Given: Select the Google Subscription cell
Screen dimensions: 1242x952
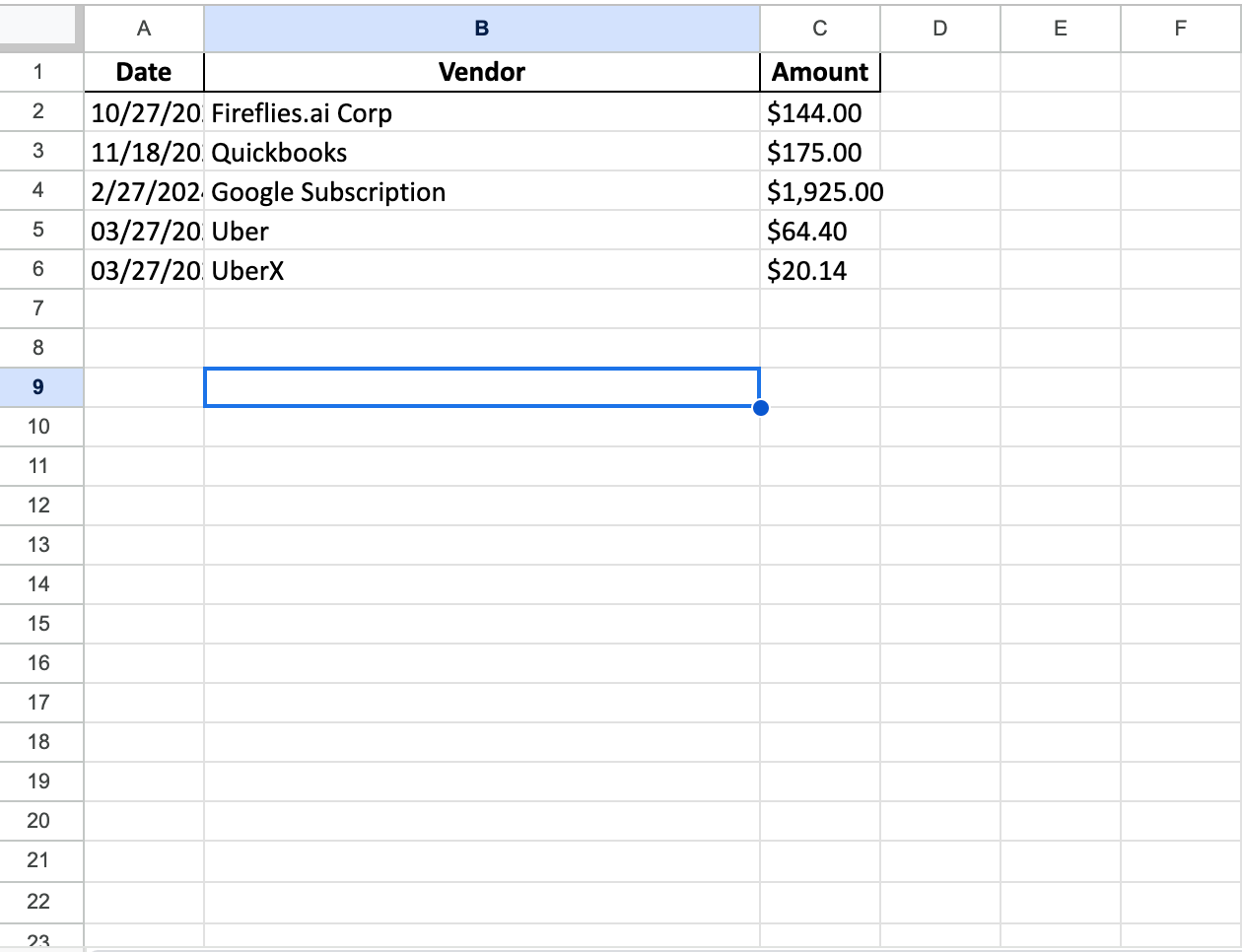Looking at the screenshot, I should pos(482,191).
